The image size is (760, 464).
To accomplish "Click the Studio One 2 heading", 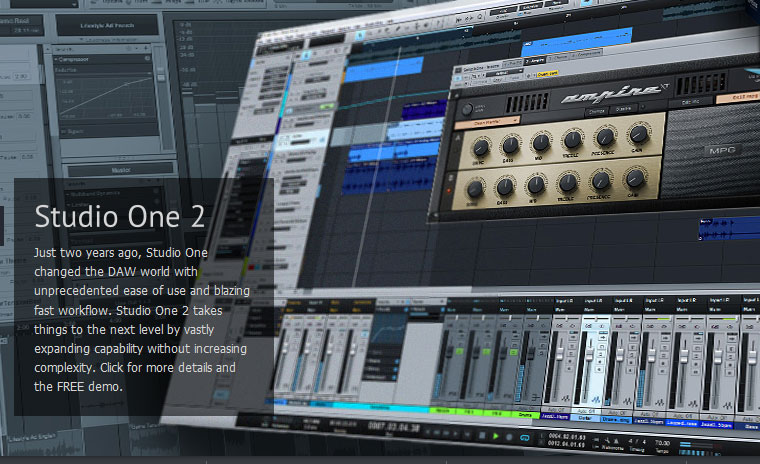I will (120, 216).
